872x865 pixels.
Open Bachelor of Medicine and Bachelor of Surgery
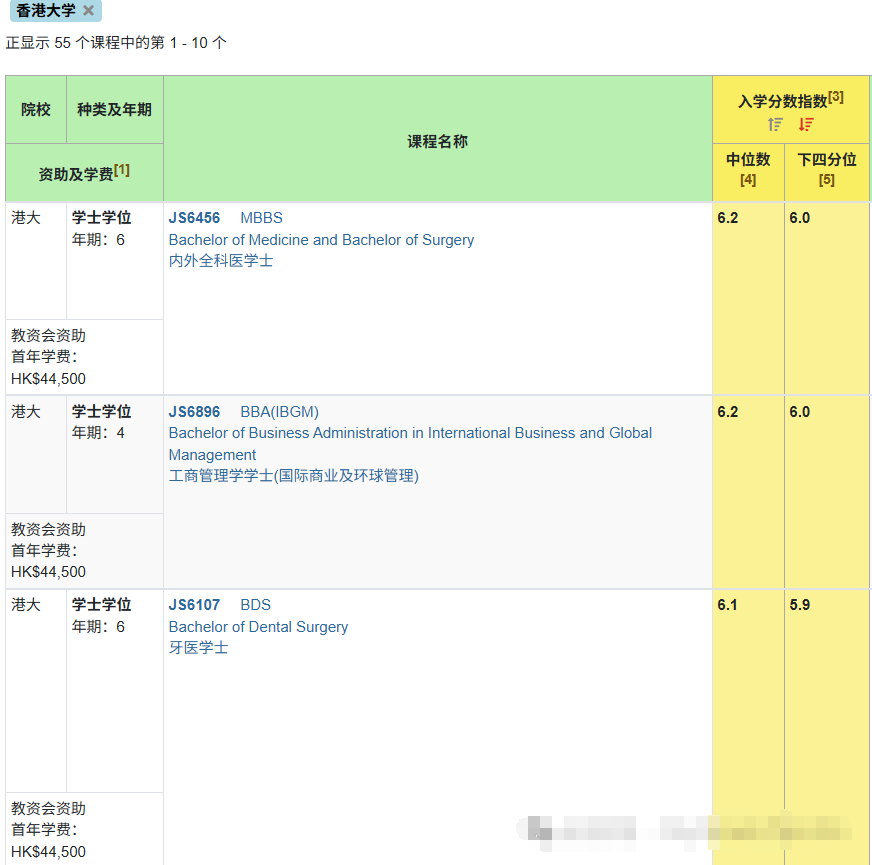click(321, 240)
